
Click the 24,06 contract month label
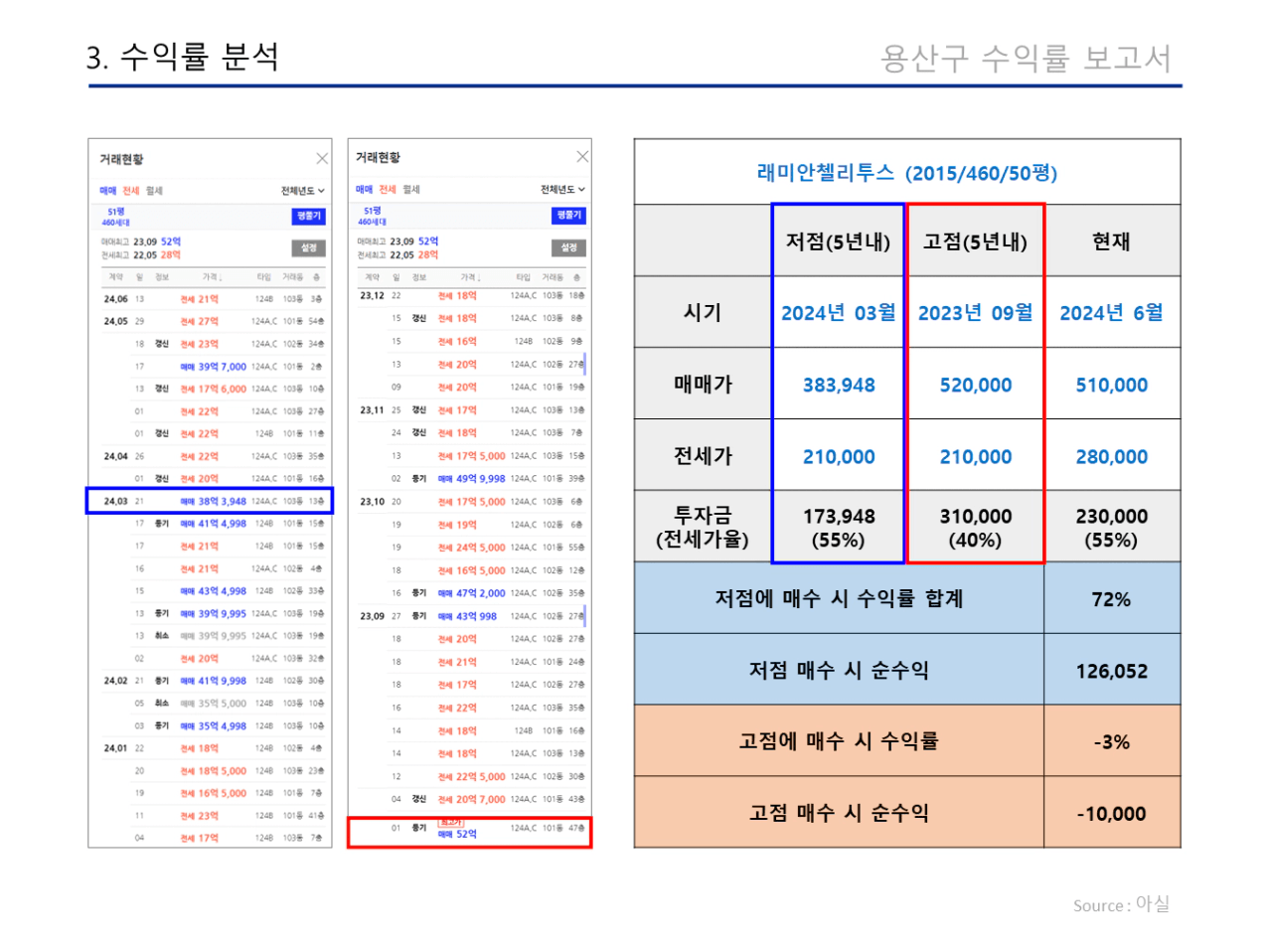(115, 299)
